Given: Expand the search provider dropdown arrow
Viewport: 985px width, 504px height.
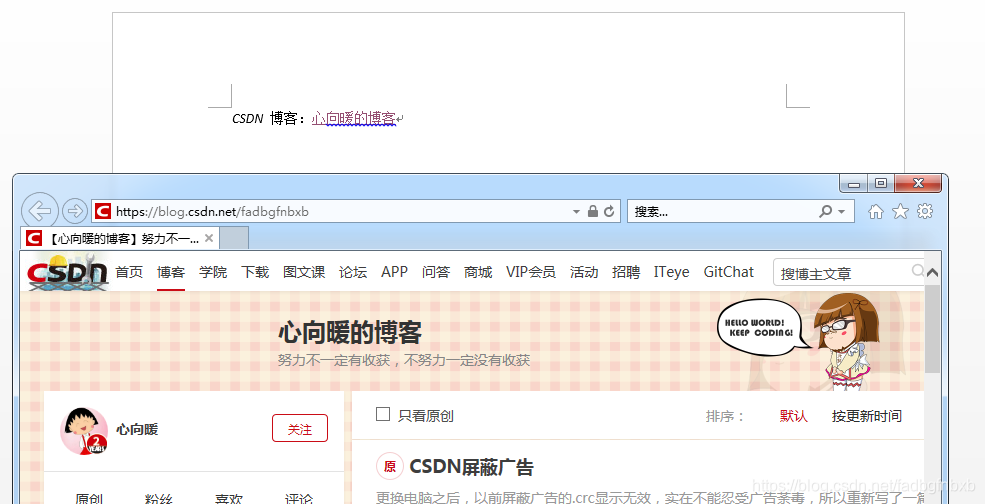Looking at the screenshot, I should click(x=842, y=212).
